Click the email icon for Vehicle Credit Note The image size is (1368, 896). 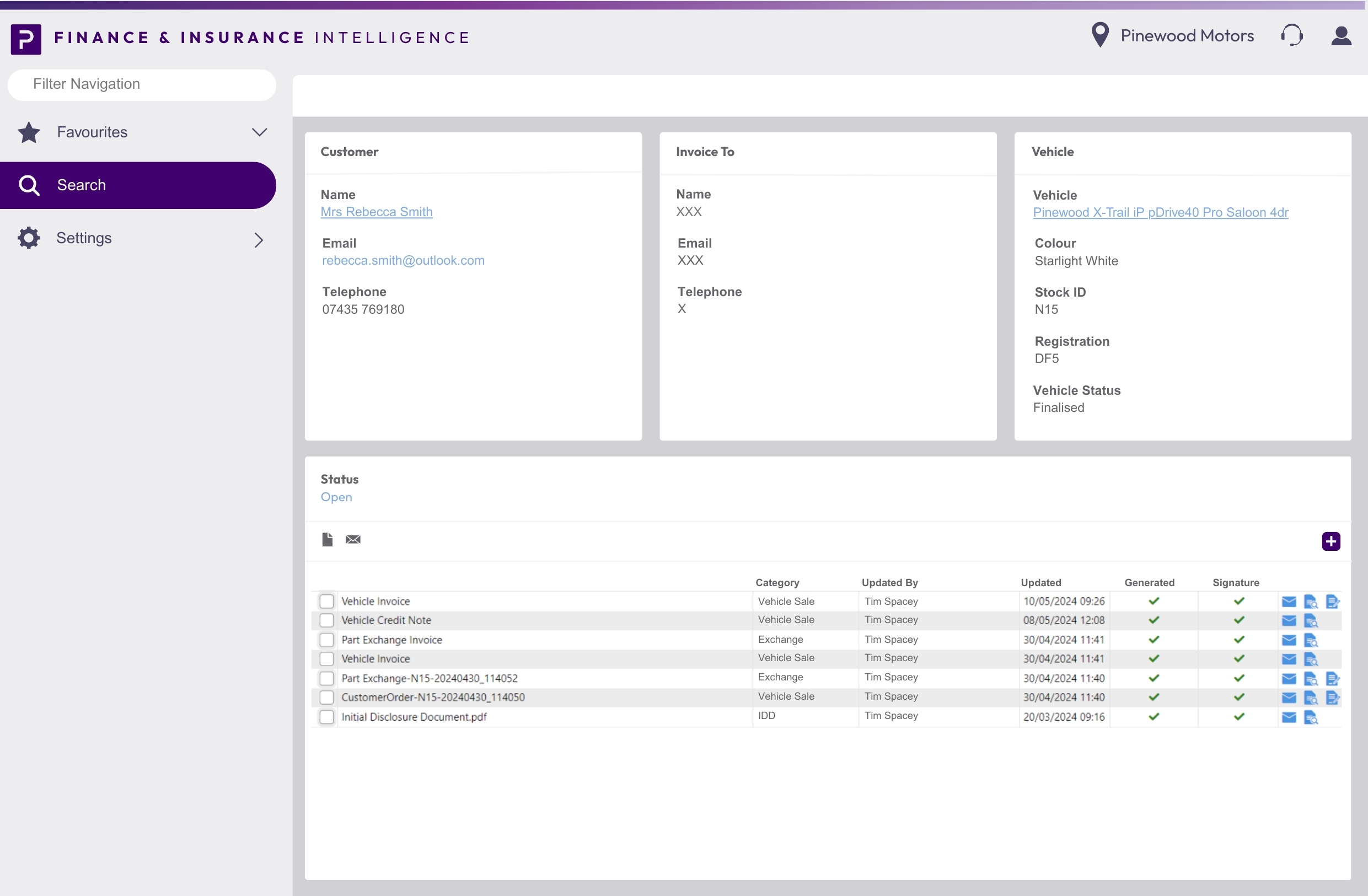tap(1288, 621)
